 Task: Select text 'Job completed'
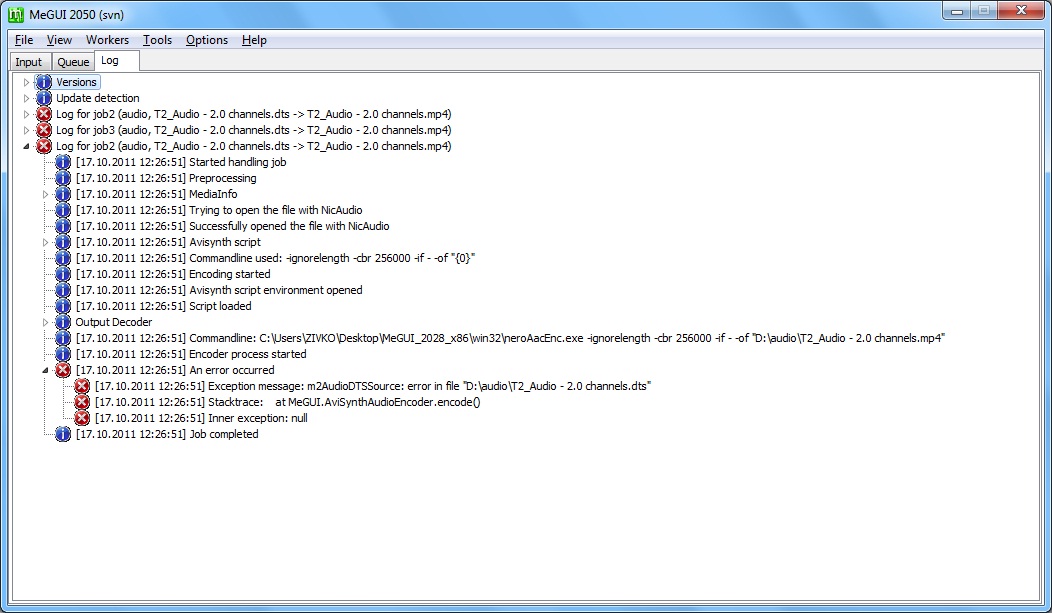(223, 434)
